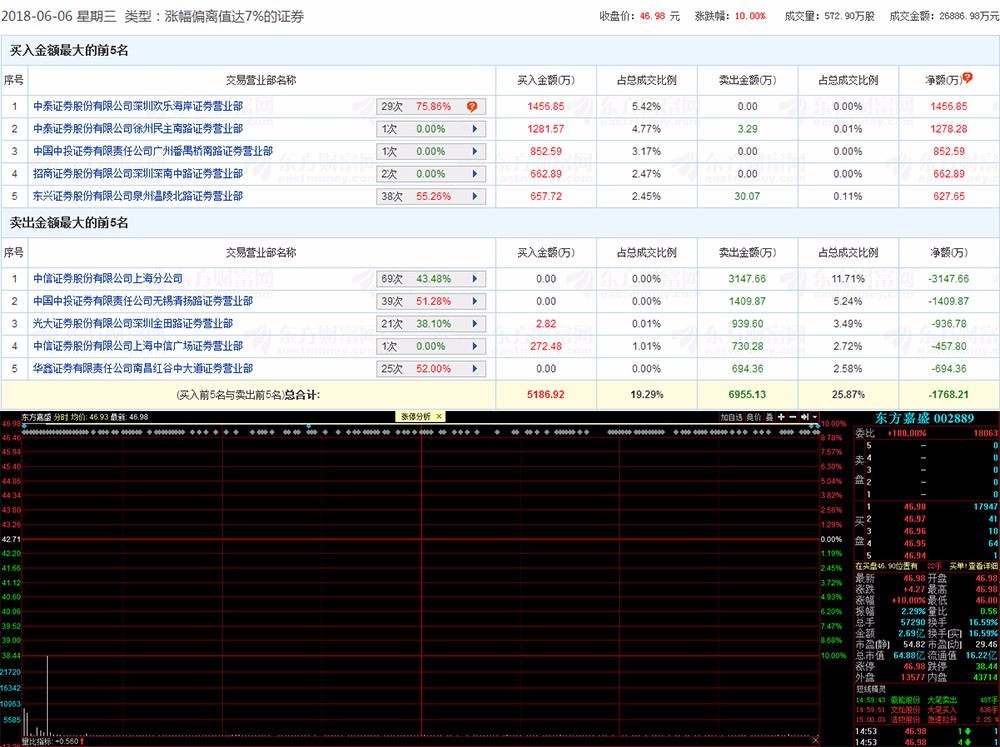Click the jump-to-end arrow icon on chart toolbar
This screenshot has width=1000, height=747.
tap(805, 417)
